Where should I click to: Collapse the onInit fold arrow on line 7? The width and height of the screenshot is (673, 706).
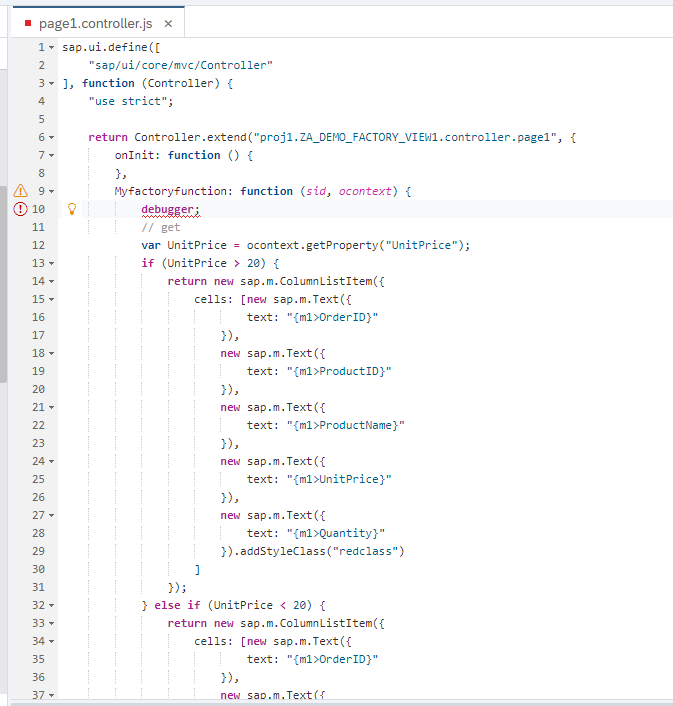pyautogui.click(x=51, y=155)
